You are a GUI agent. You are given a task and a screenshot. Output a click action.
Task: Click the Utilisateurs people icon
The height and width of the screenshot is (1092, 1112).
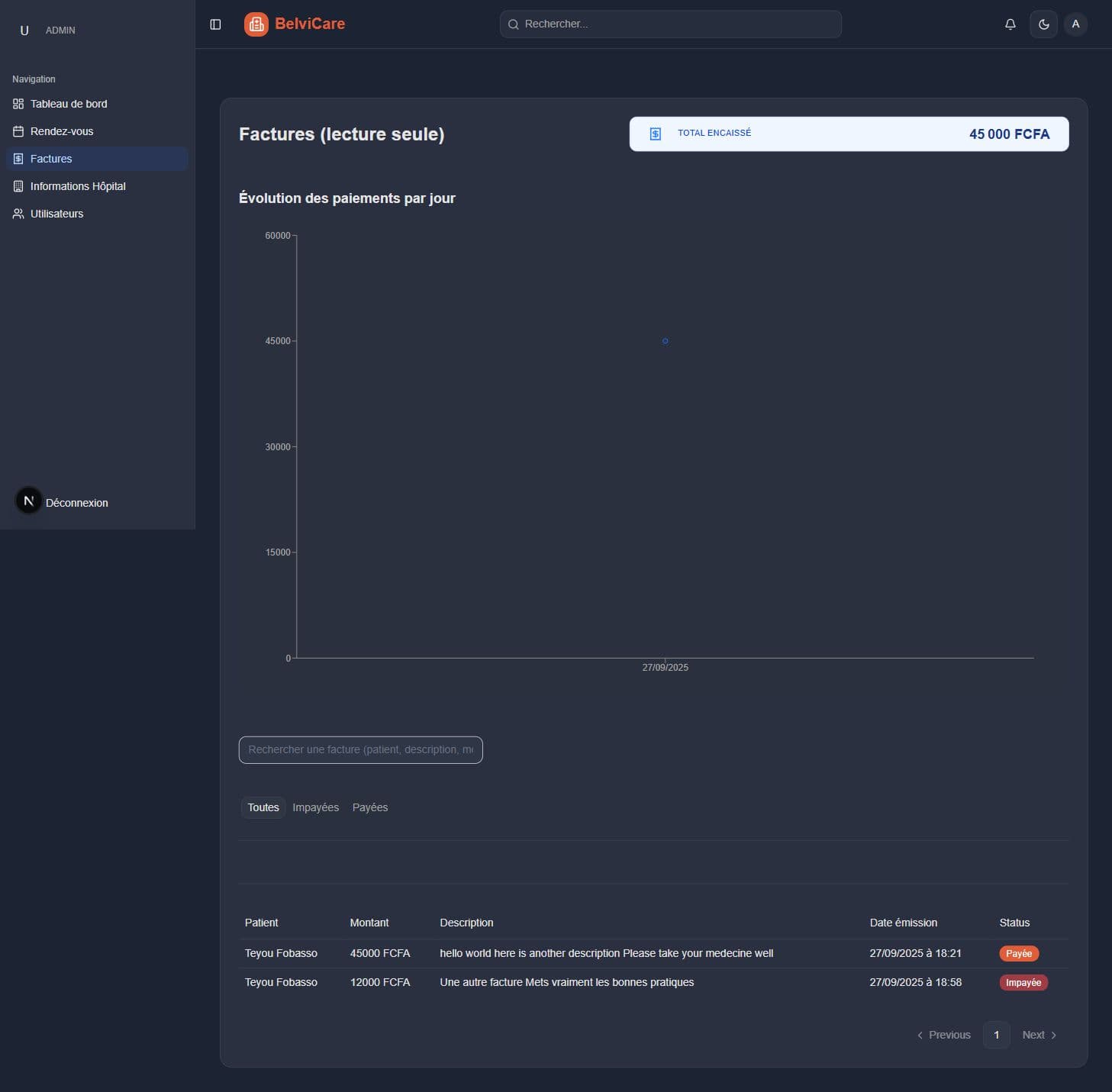[18, 214]
